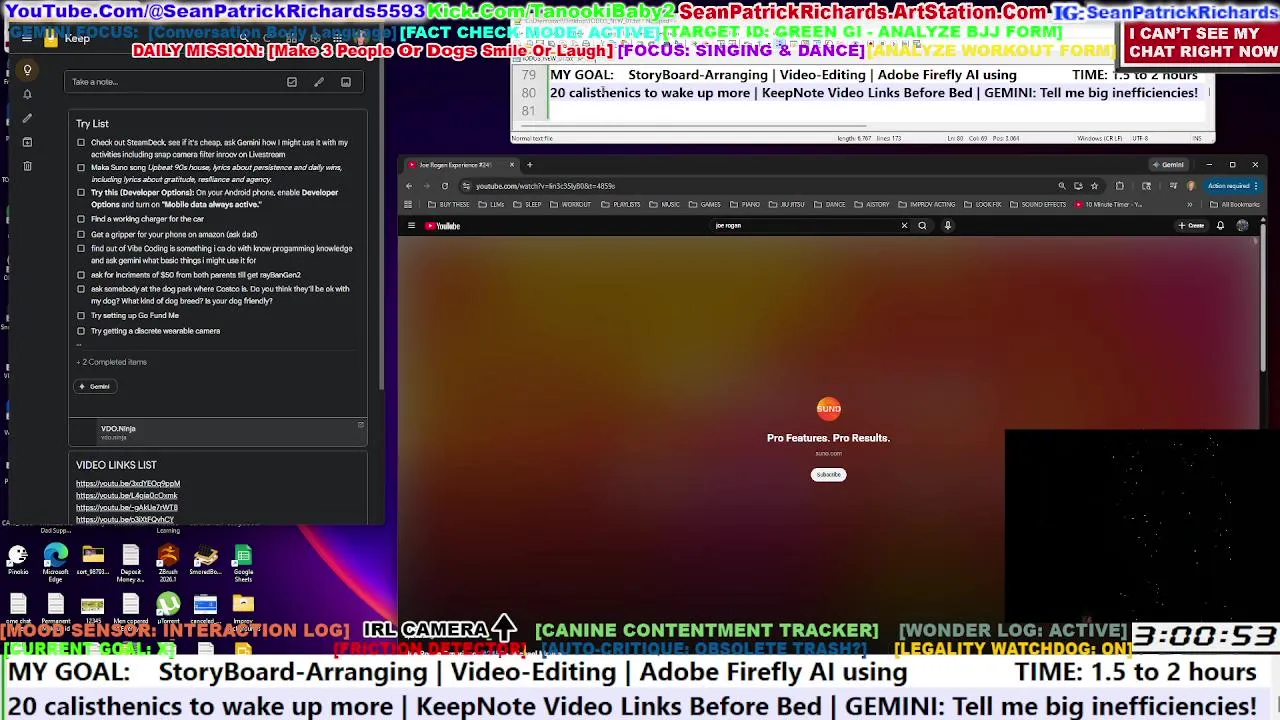Viewport: 1280px width, 720px height.
Task: Click the Suno ad subscribe button
Action: pyautogui.click(x=828, y=475)
